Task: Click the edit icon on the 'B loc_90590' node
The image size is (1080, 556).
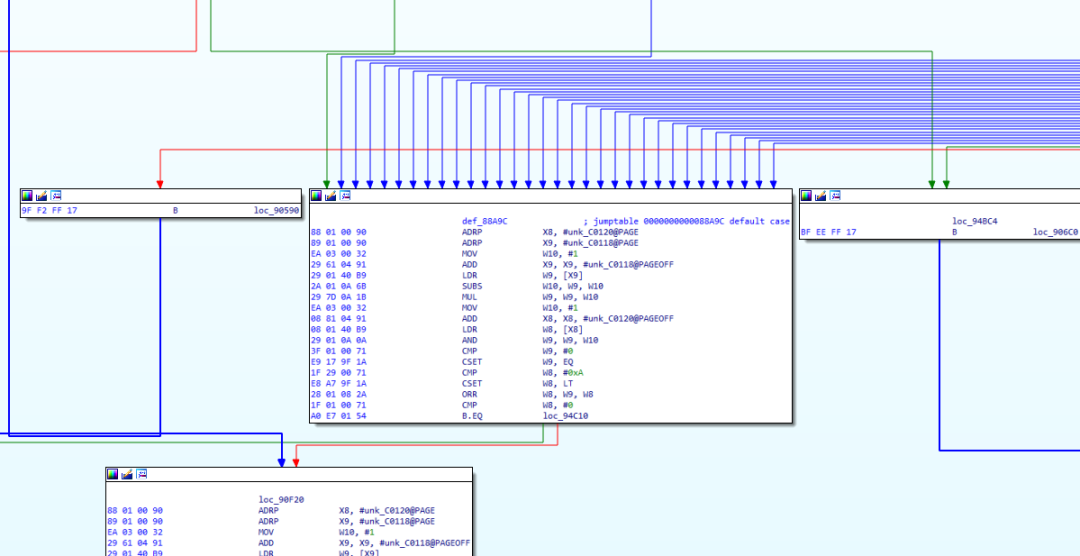Action: tap(42, 196)
